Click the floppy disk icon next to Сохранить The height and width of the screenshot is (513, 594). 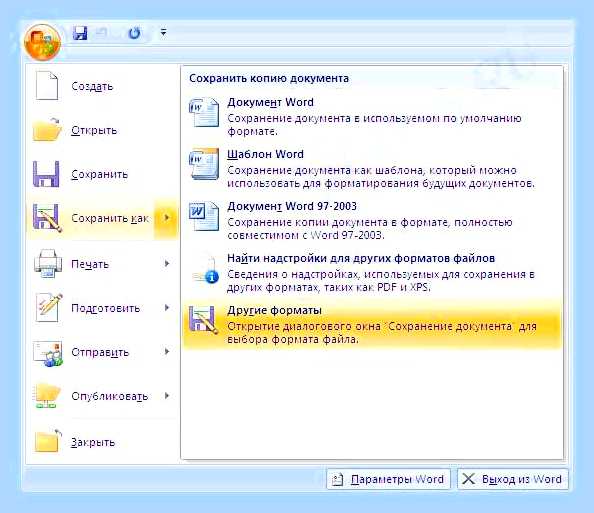pos(46,174)
